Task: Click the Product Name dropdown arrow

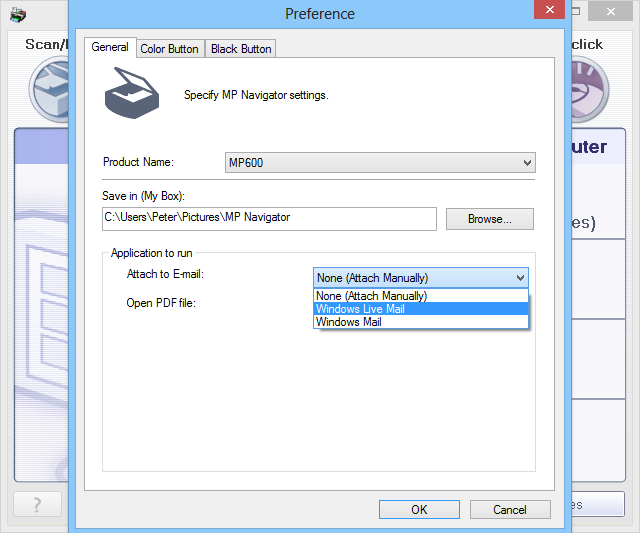Action: (x=527, y=163)
